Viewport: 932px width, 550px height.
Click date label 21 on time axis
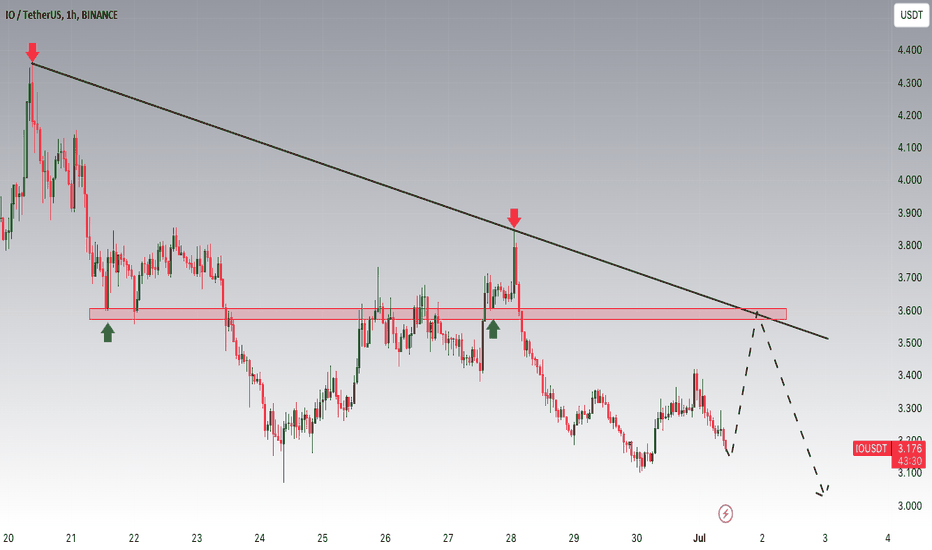tap(71, 538)
